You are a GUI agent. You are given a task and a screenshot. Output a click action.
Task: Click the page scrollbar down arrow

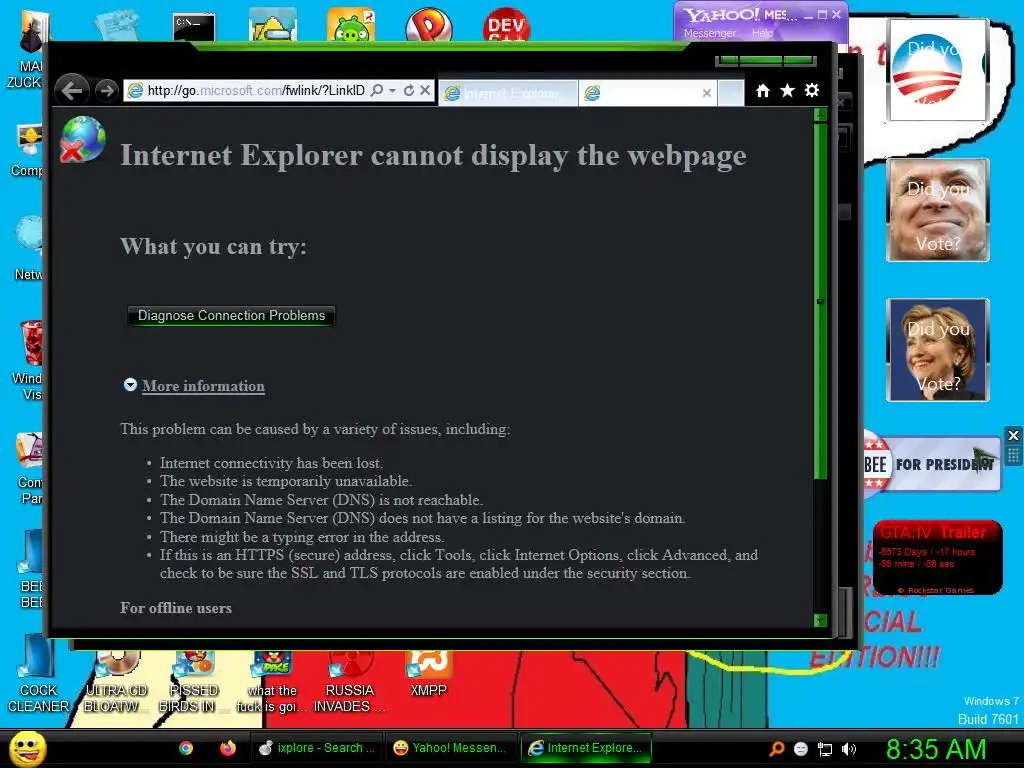[x=821, y=620]
